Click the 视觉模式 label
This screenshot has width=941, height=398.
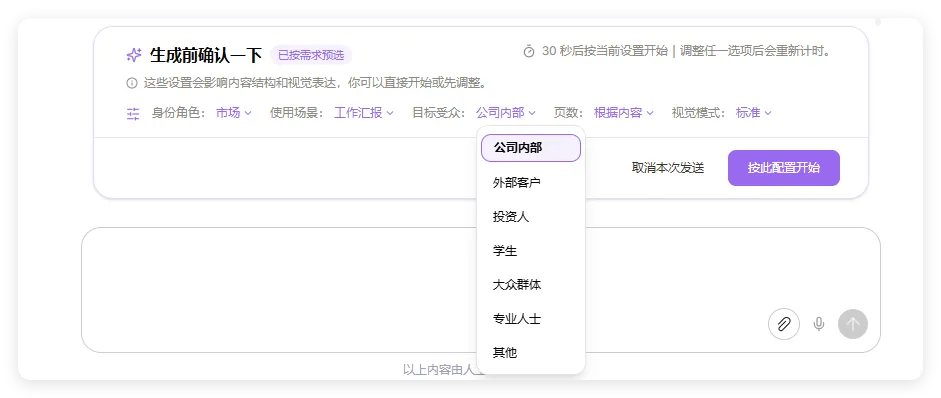pyautogui.click(x=699, y=112)
